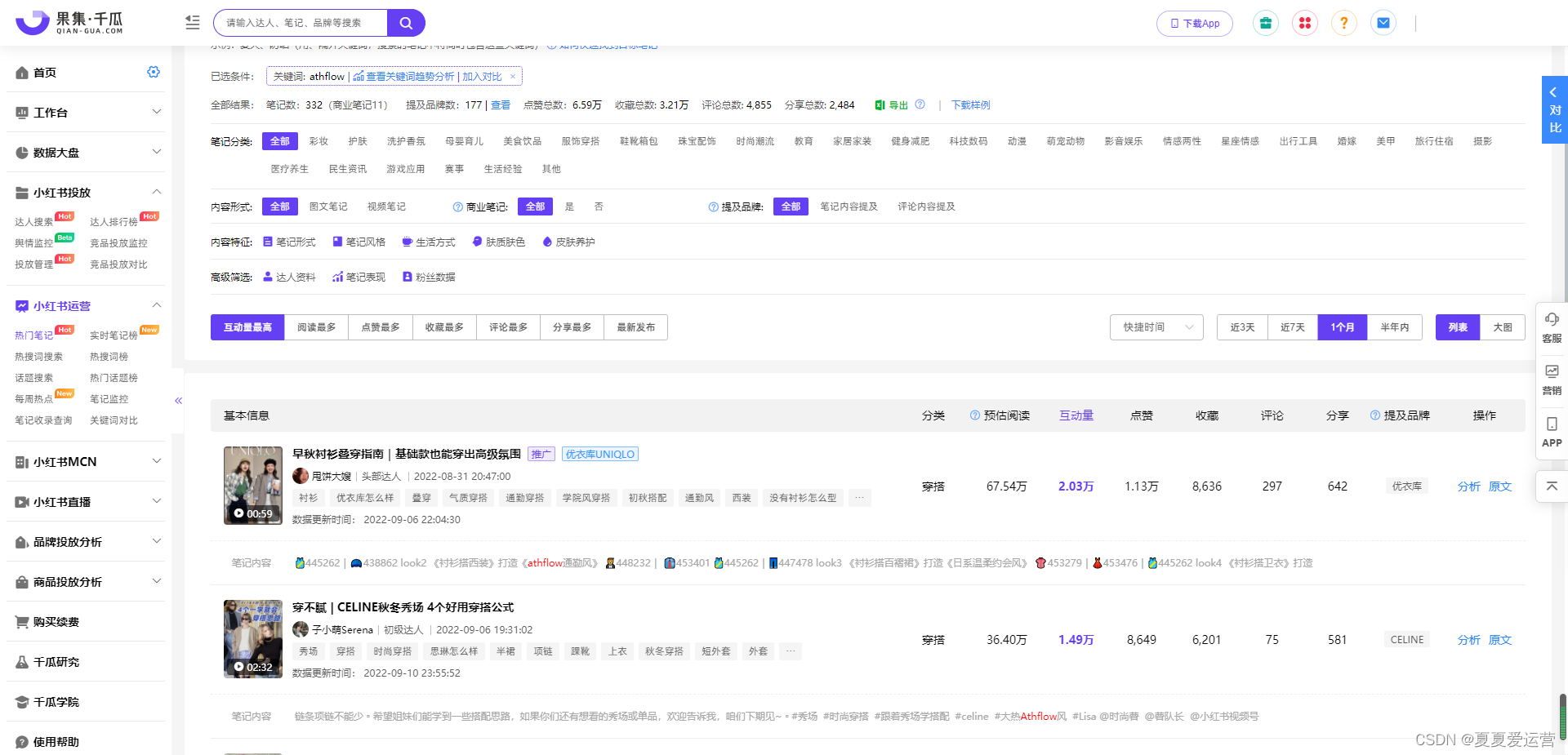Viewport: 1568px width, 755px height.
Task: Open the 笔记形式 content feature filter
Action: point(289,242)
